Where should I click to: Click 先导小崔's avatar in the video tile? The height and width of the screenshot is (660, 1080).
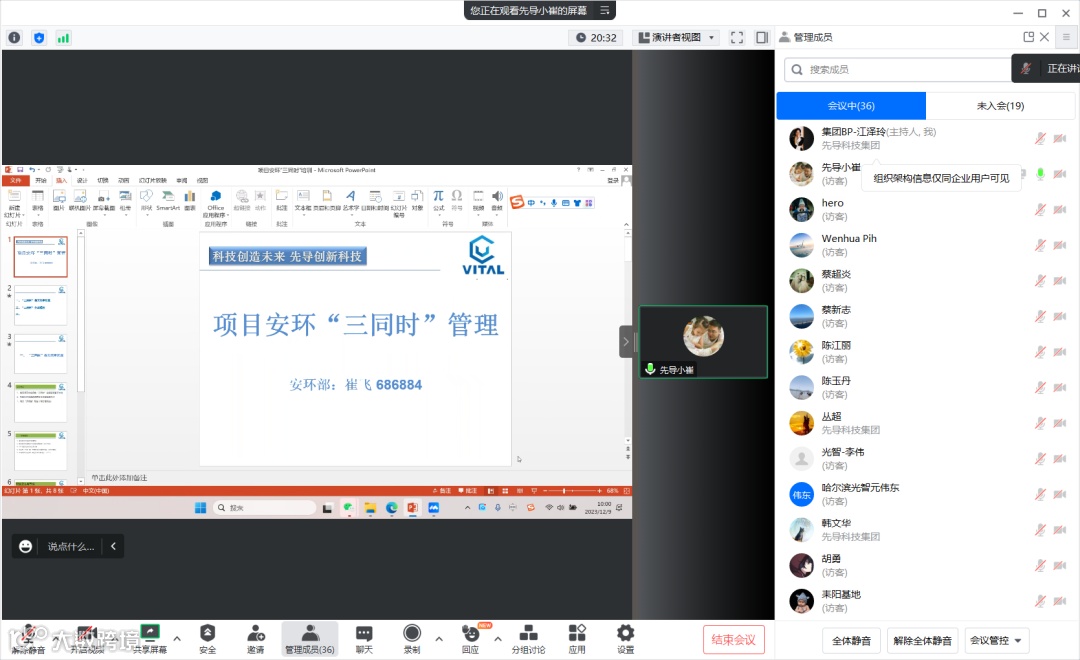click(703, 336)
